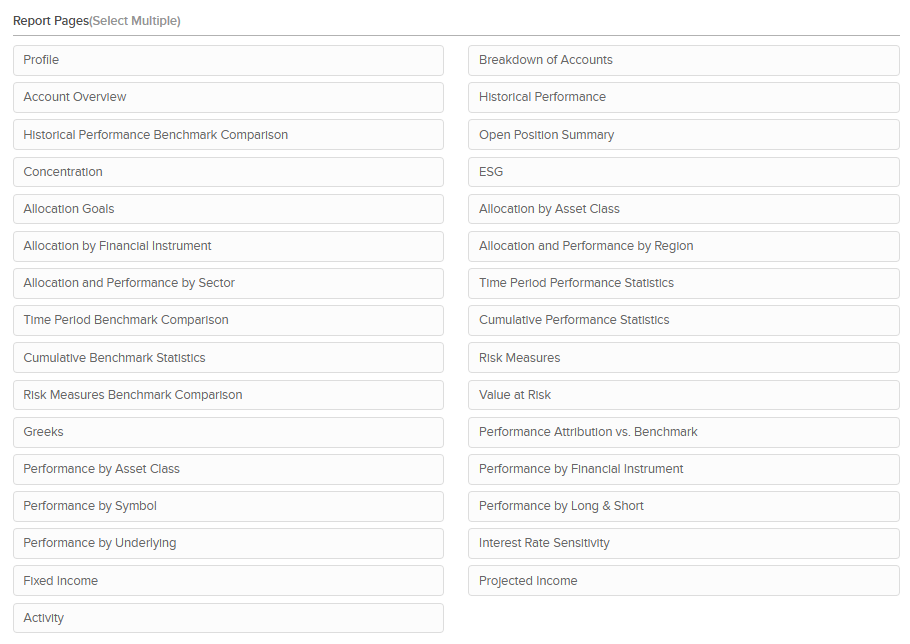
Task: Toggle the Fixed Income report page
Action: 228,581
